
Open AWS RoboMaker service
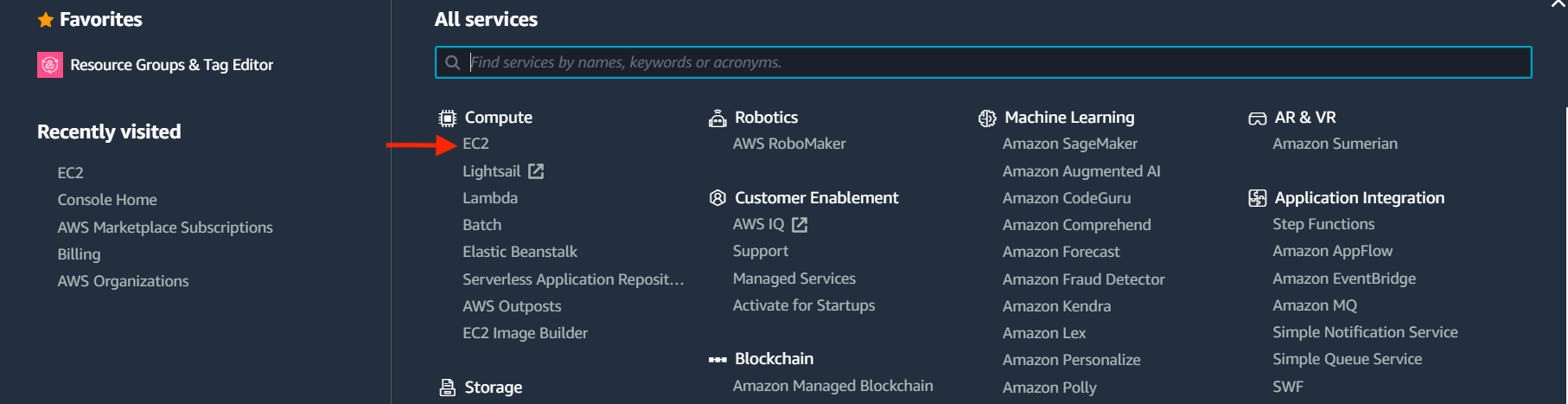(x=789, y=144)
